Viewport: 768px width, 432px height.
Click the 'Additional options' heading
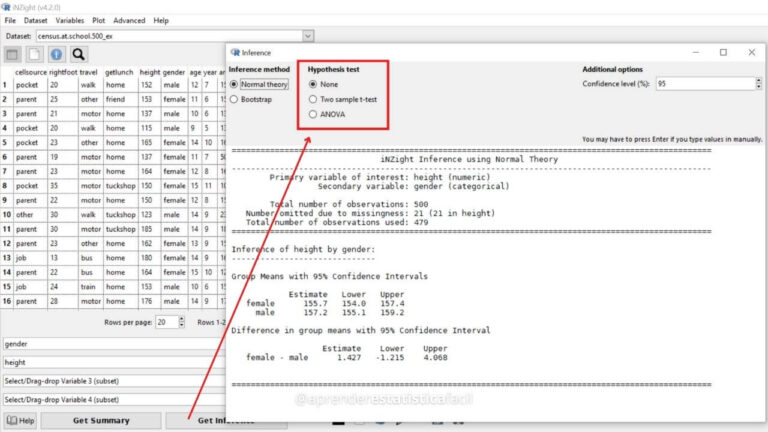[x=612, y=70]
